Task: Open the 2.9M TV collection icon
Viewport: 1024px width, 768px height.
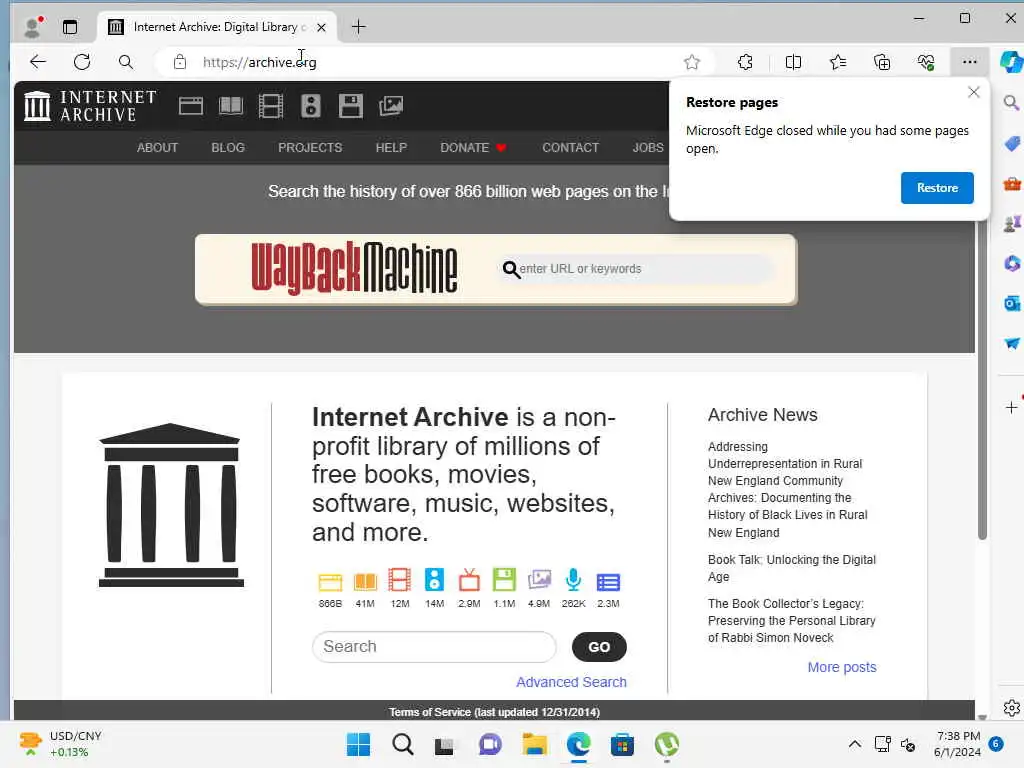Action: 469,580
